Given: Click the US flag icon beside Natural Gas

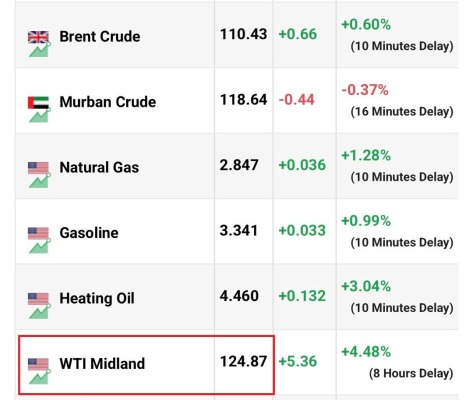Looking at the screenshot, I should click(x=38, y=168).
